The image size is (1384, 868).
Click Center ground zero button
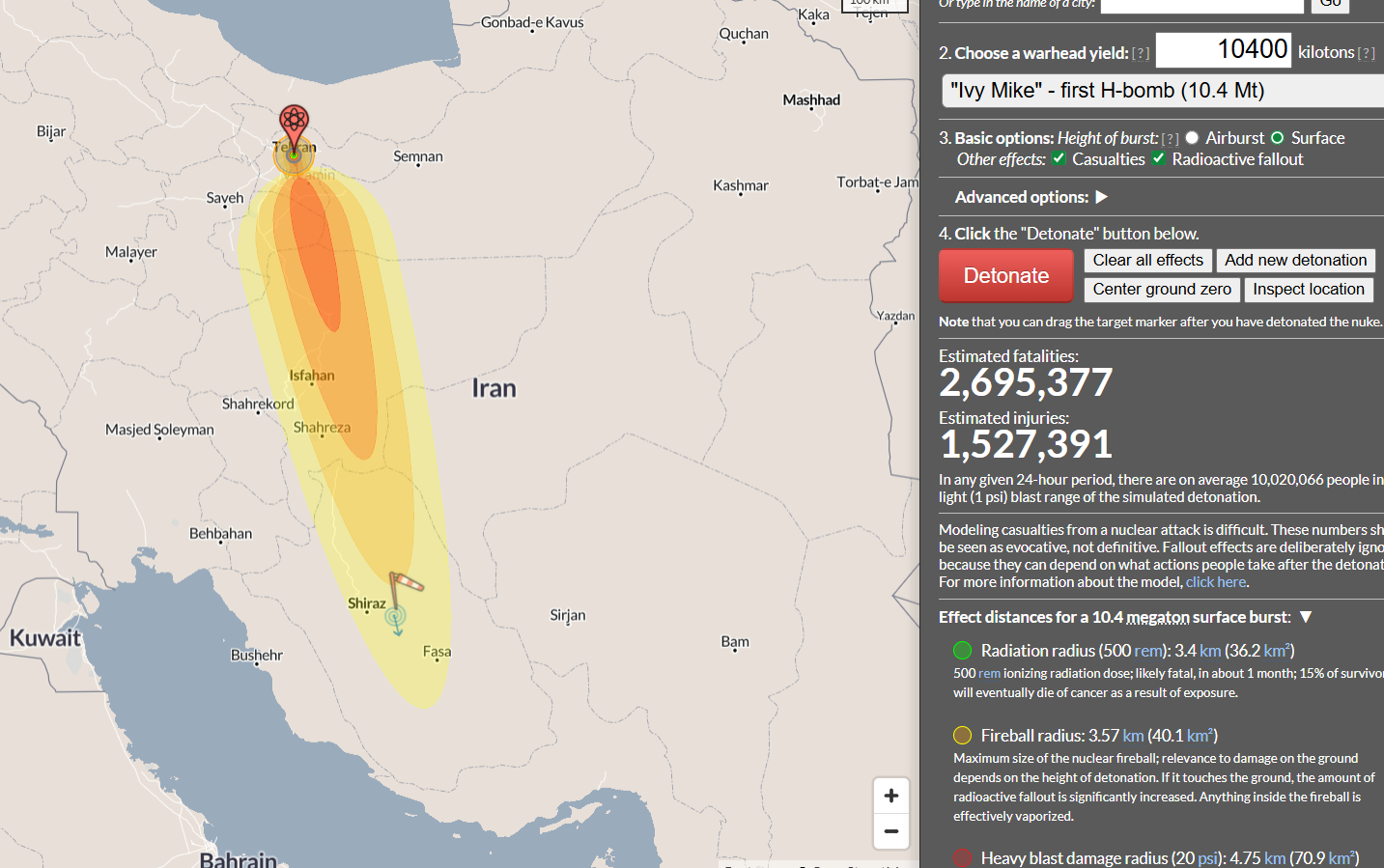click(1162, 290)
